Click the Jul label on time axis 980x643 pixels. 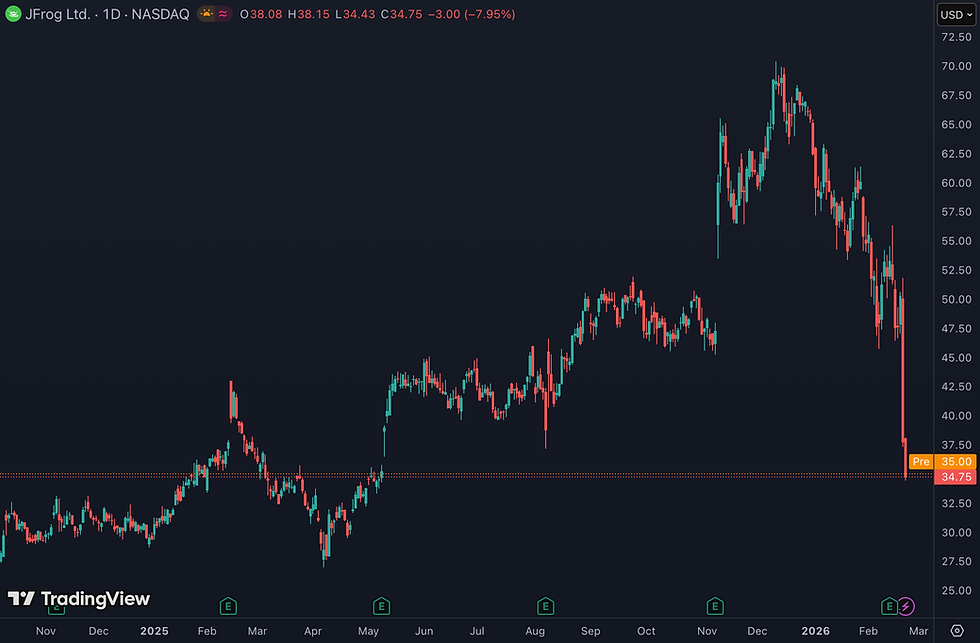coord(477,631)
